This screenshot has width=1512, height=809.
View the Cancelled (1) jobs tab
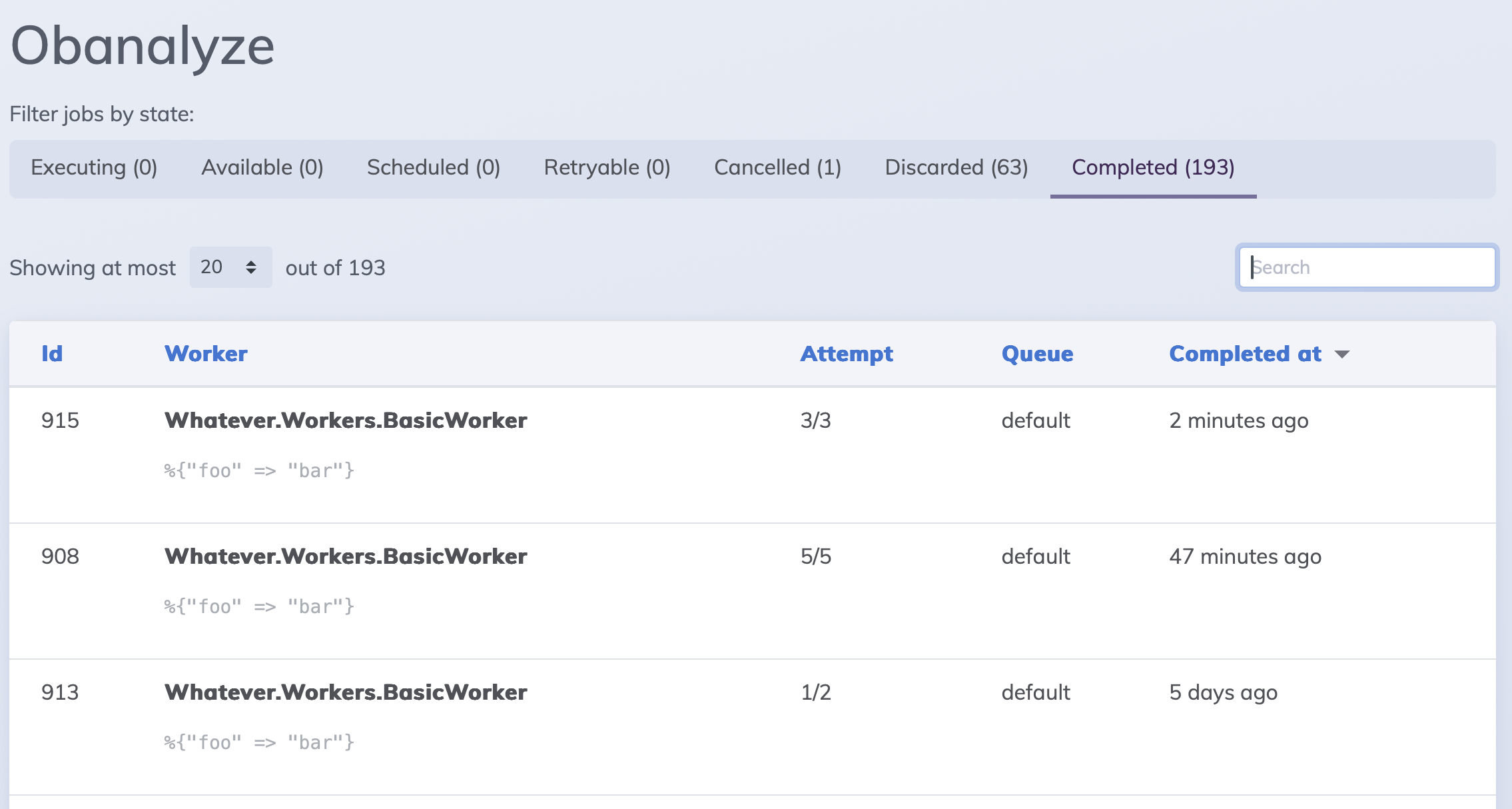[777, 167]
